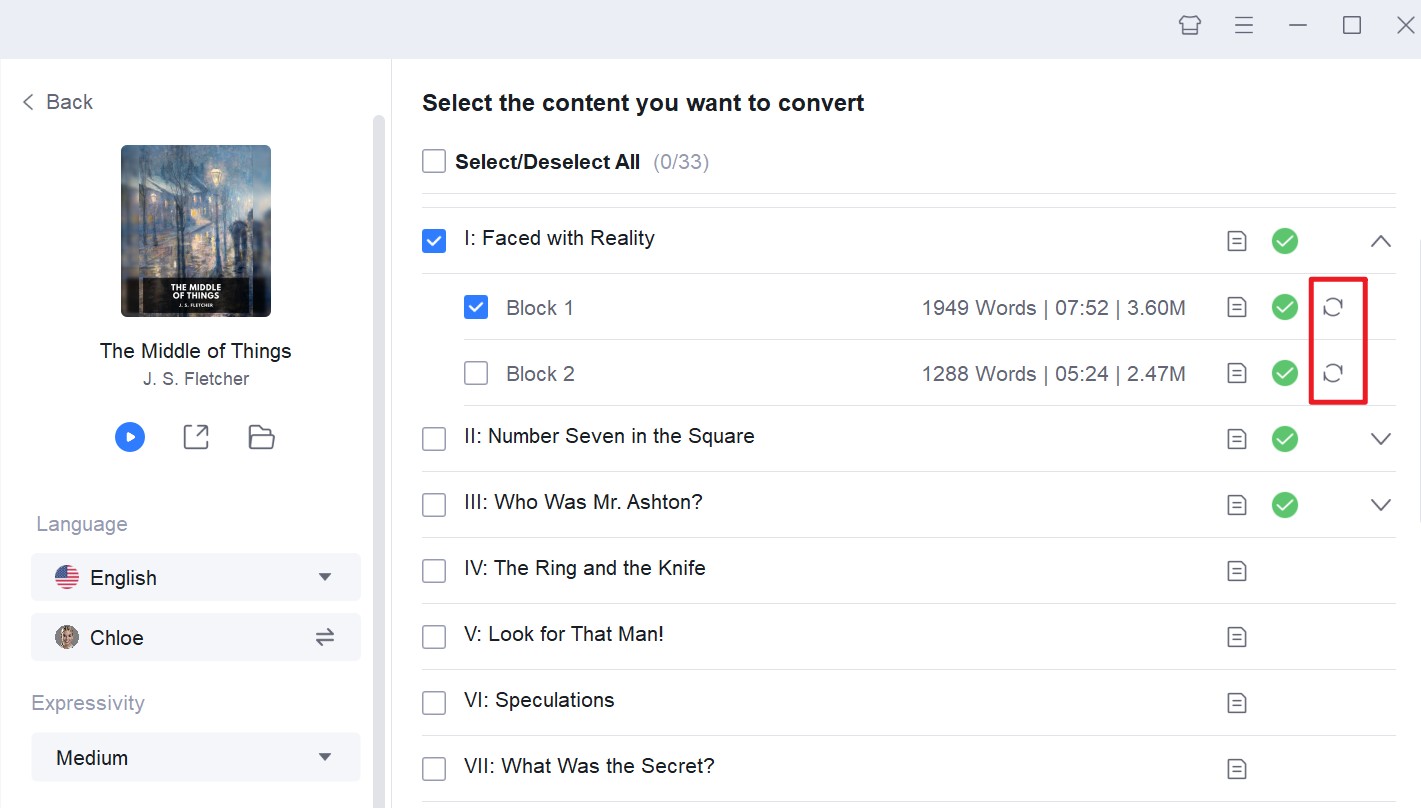Uncheck the I: Faced with Reality checkbox

434,241
